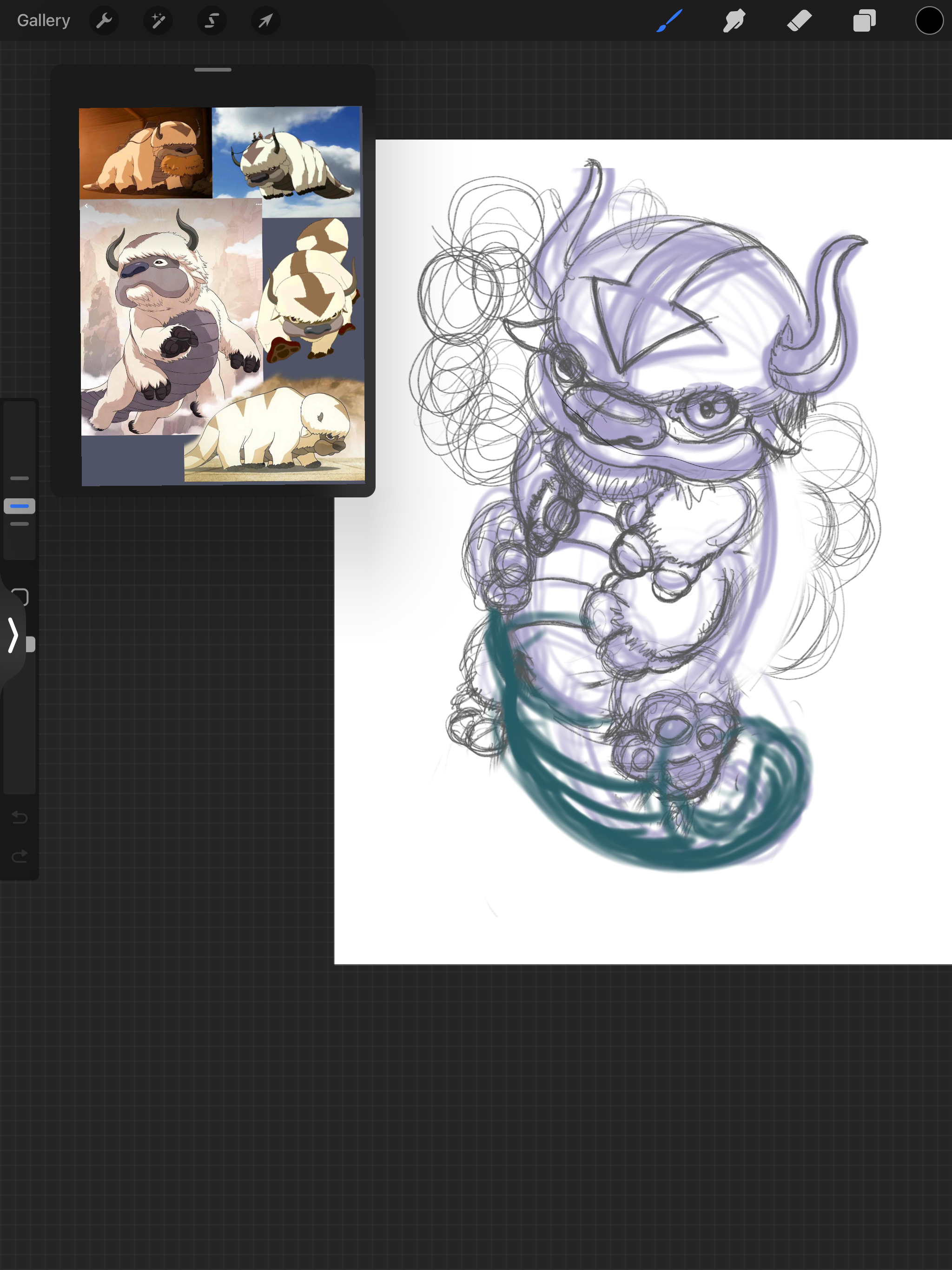Open the Adjustments magic wand menu

[x=158, y=20]
